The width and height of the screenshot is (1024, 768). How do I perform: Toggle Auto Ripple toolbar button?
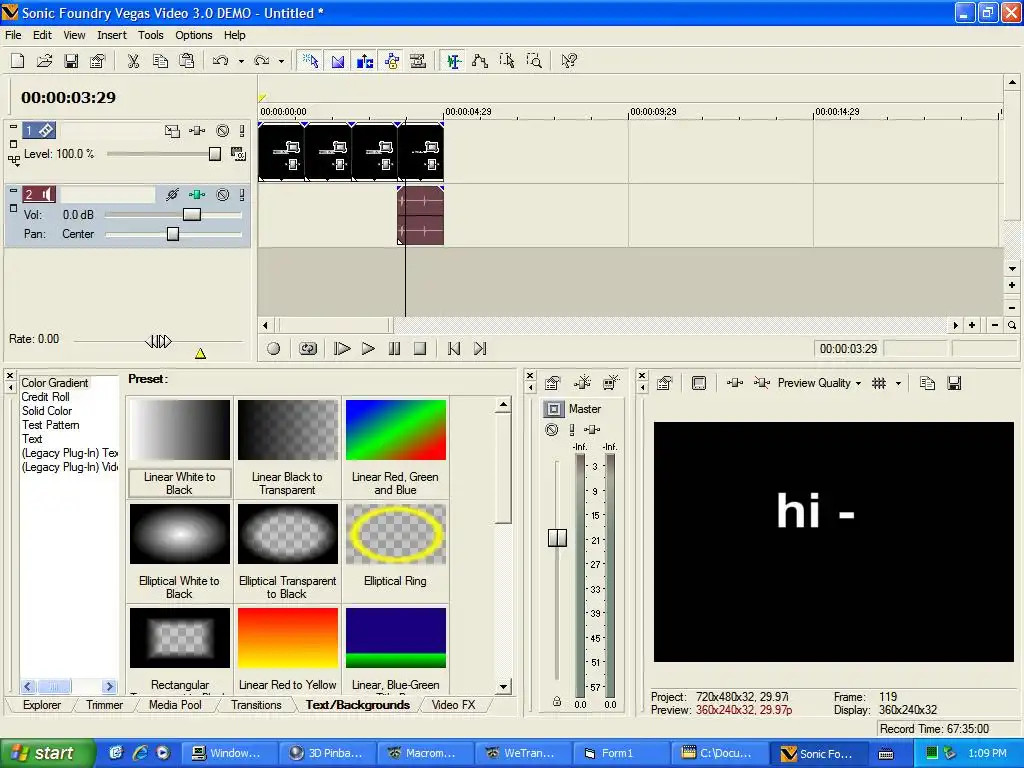click(x=364, y=61)
